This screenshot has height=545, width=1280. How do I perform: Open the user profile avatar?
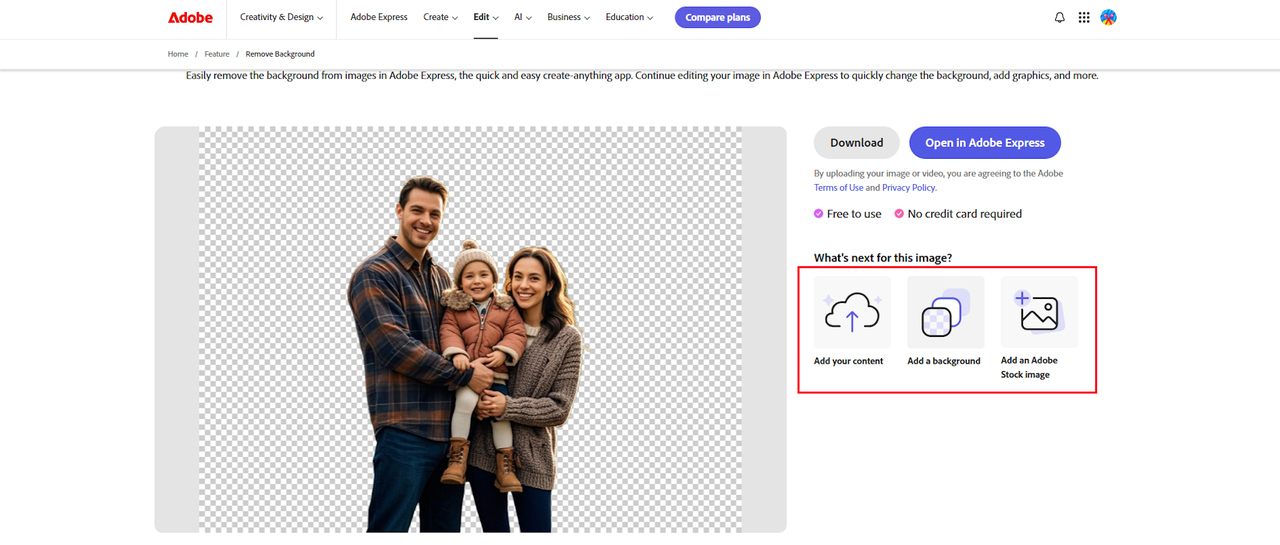point(1108,17)
